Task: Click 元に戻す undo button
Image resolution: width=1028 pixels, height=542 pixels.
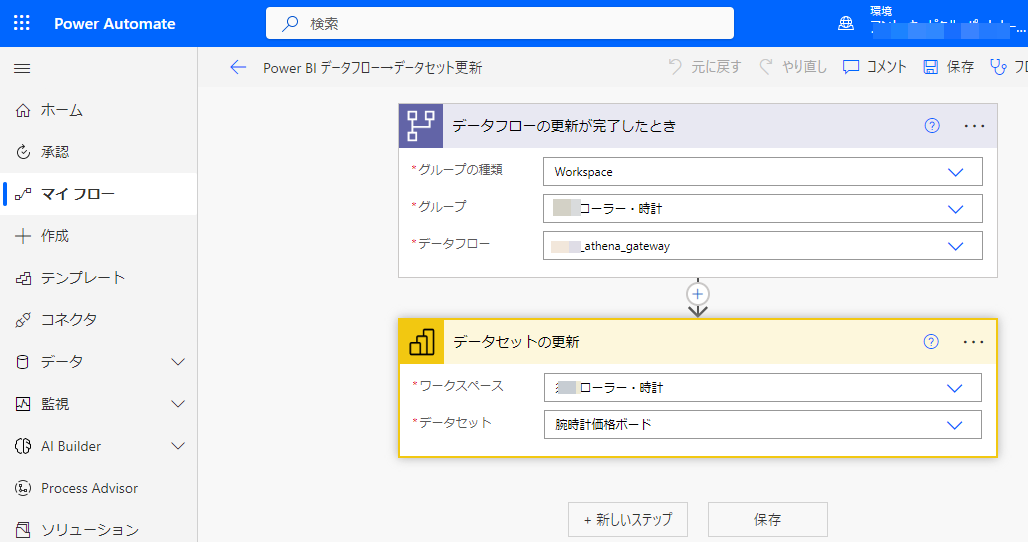Action: pyautogui.click(x=705, y=67)
